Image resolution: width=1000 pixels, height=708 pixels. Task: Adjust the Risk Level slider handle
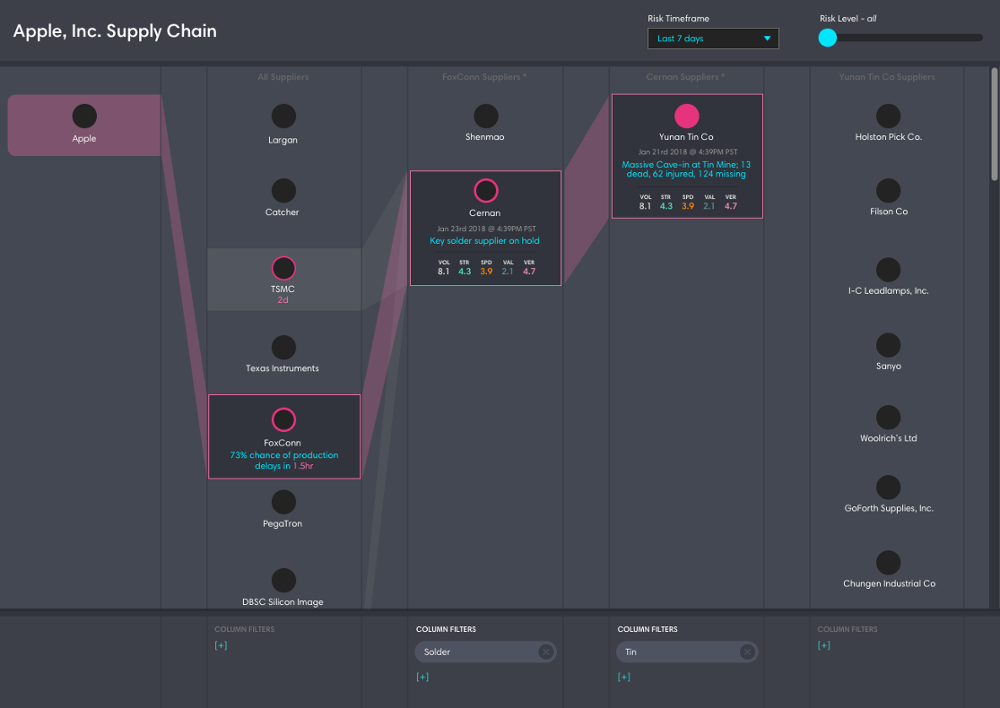point(827,38)
